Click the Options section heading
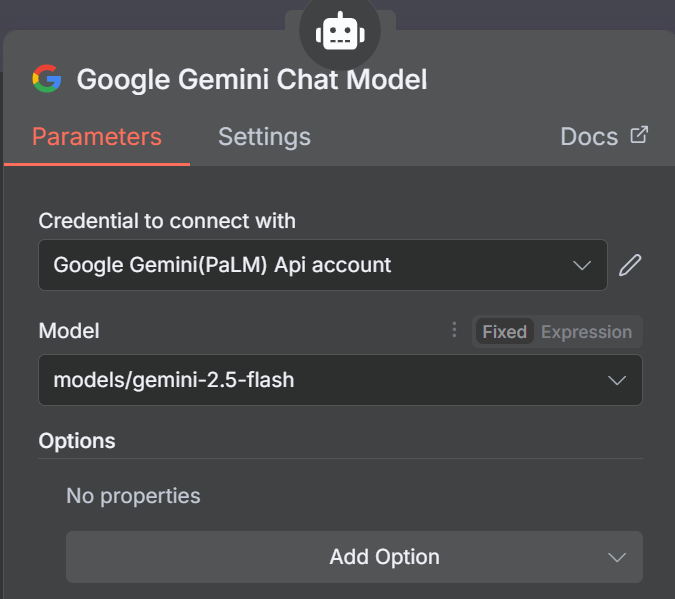This screenshot has height=599, width=675. pyautogui.click(x=77, y=440)
